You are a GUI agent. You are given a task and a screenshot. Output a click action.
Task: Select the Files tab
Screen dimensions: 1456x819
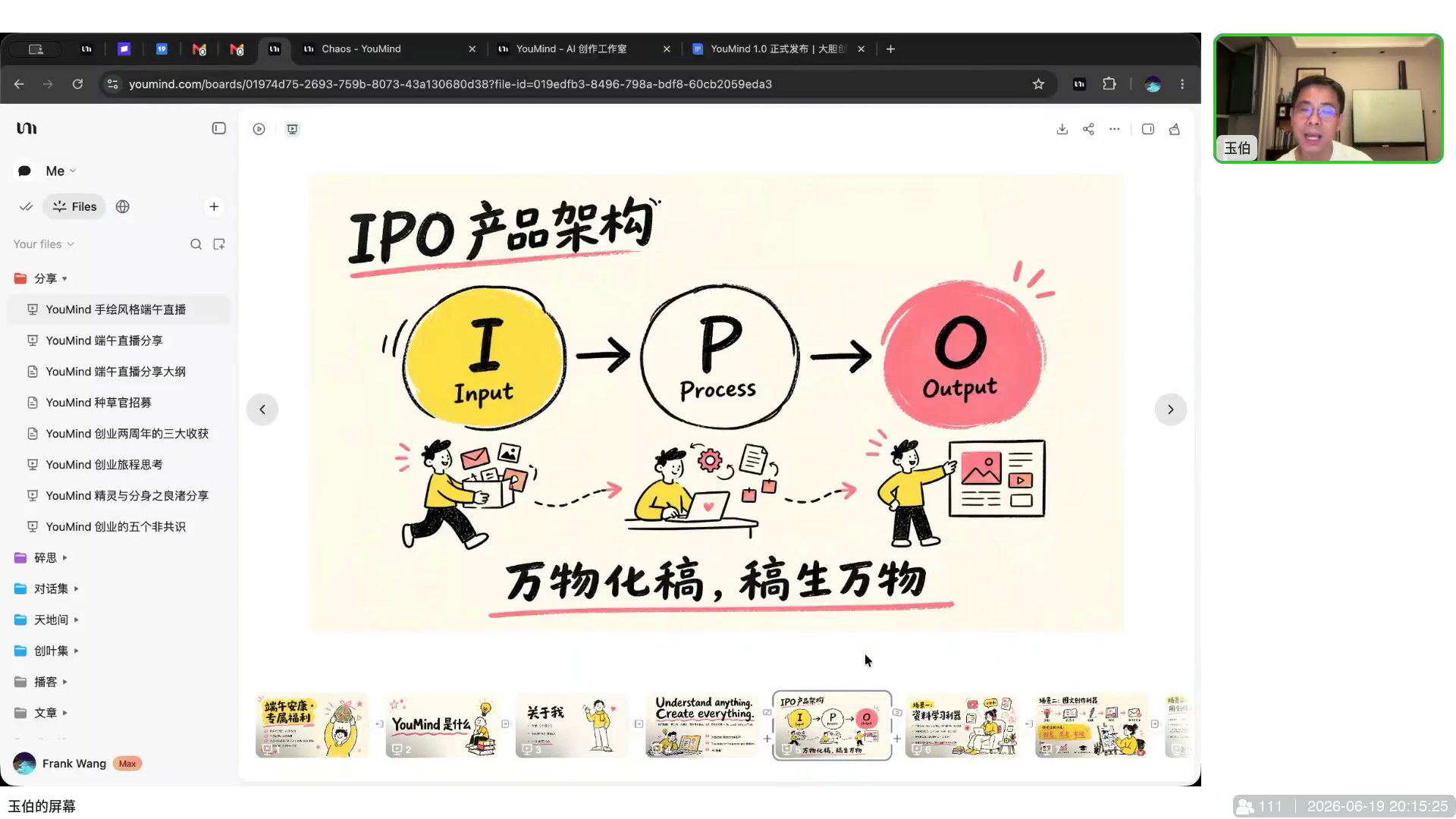tap(74, 206)
